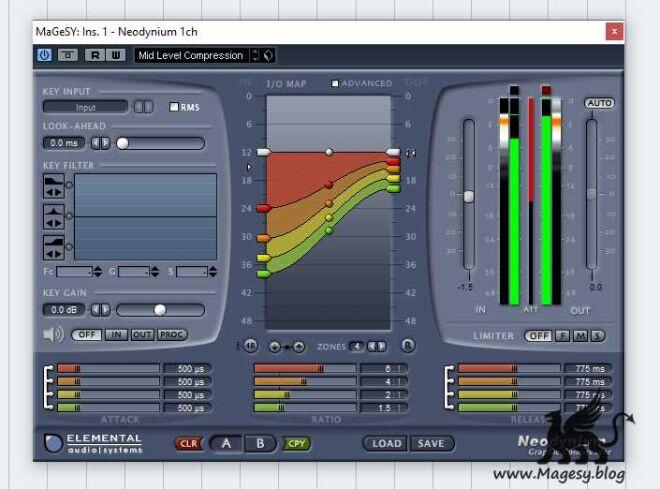The height and width of the screenshot is (489, 660).
Task: Click the Key Input arrow stepper
Action: (144, 107)
